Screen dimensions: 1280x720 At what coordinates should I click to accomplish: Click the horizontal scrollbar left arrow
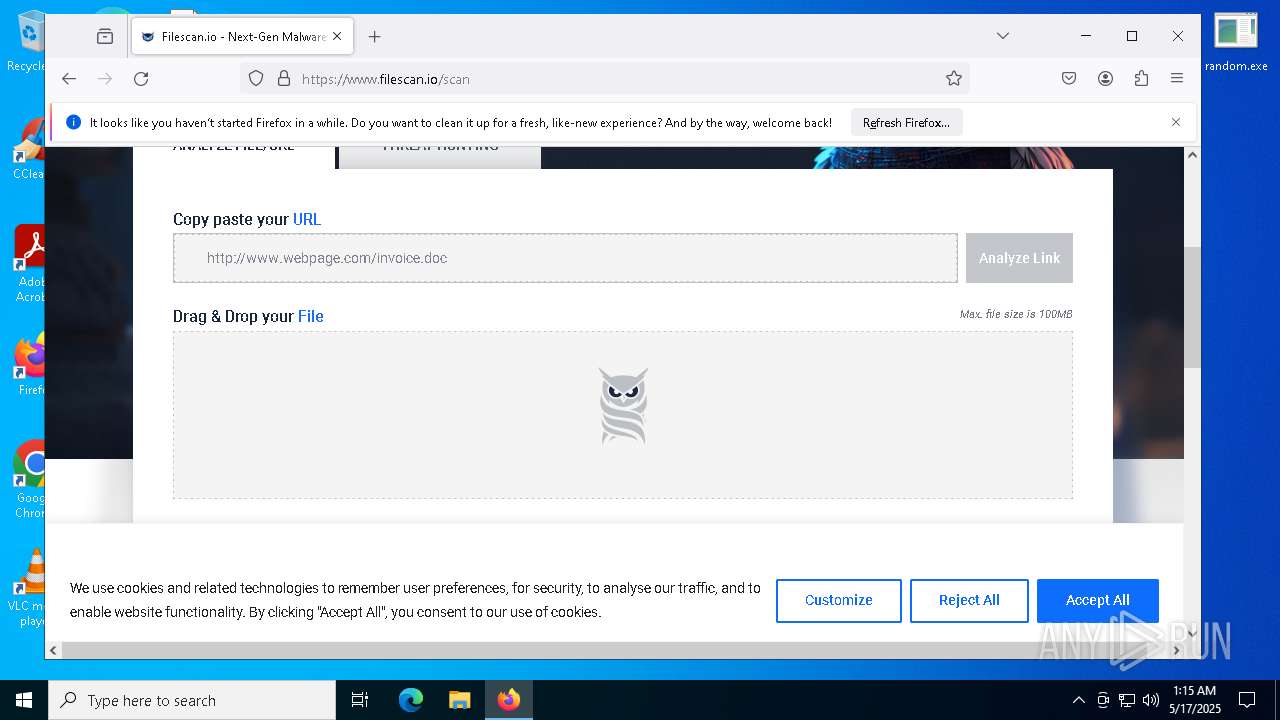point(54,651)
